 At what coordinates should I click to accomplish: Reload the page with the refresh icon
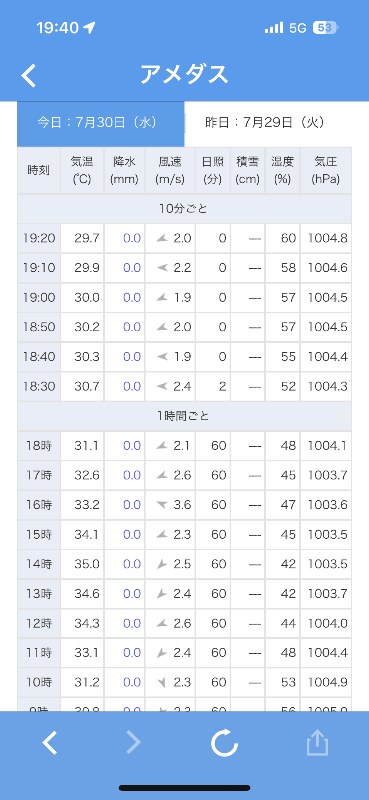(x=225, y=742)
